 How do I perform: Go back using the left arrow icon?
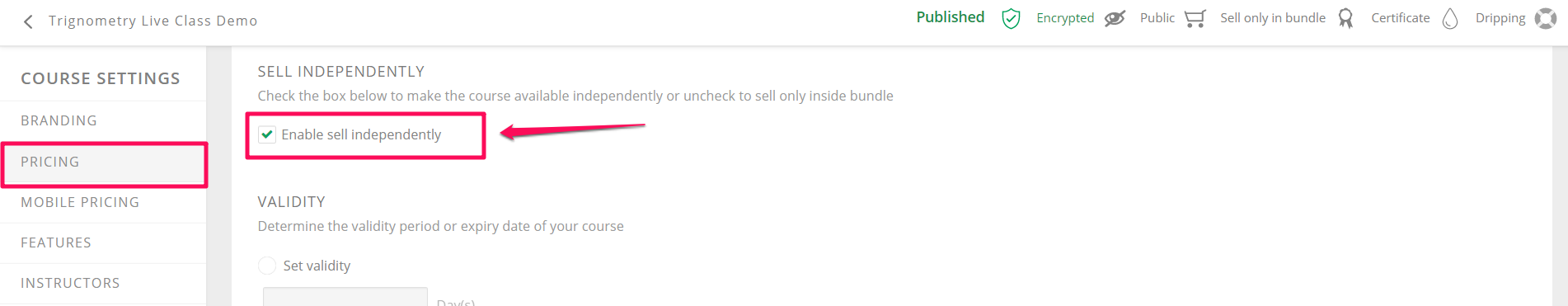tap(29, 21)
